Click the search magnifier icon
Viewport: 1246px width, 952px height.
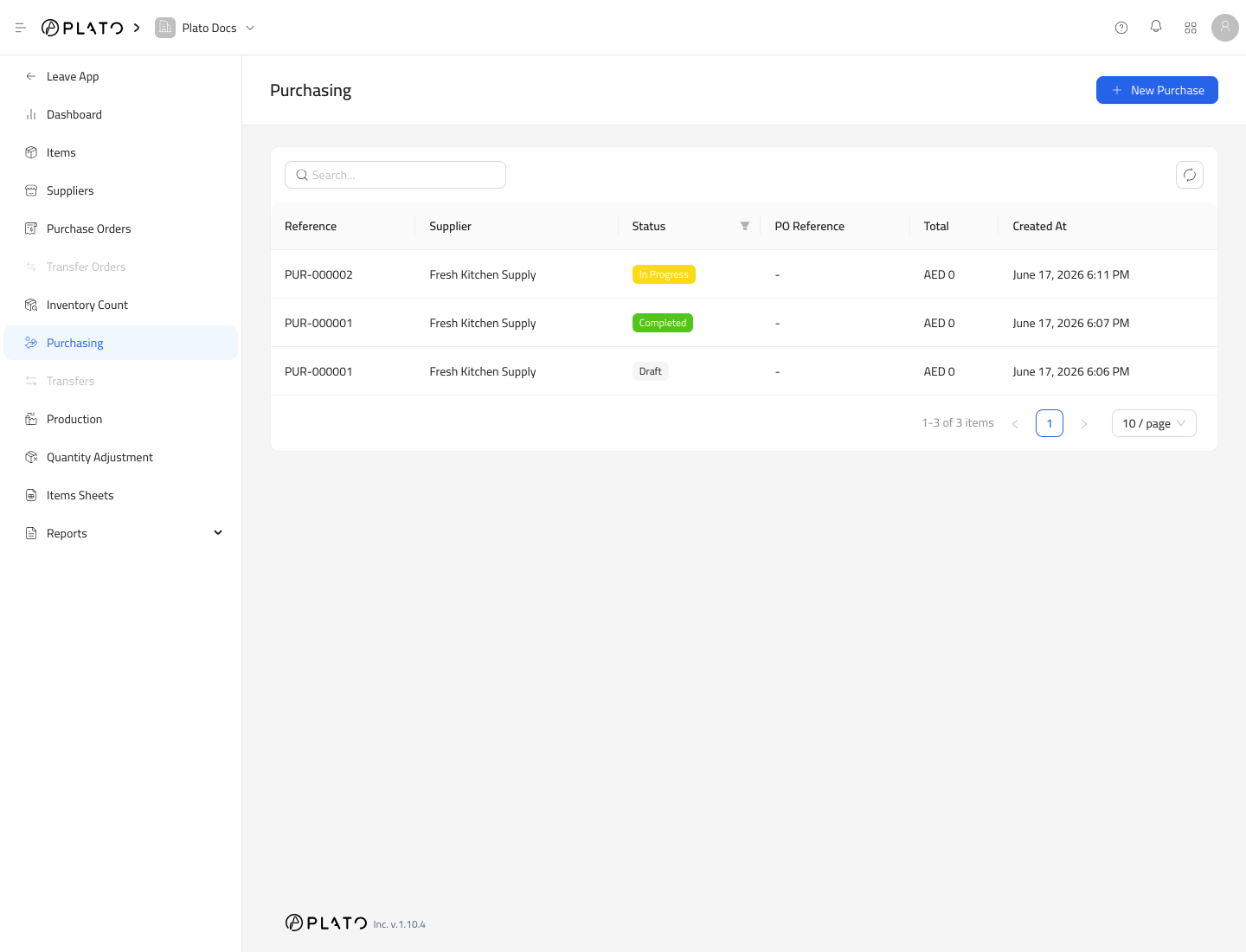(302, 175)
